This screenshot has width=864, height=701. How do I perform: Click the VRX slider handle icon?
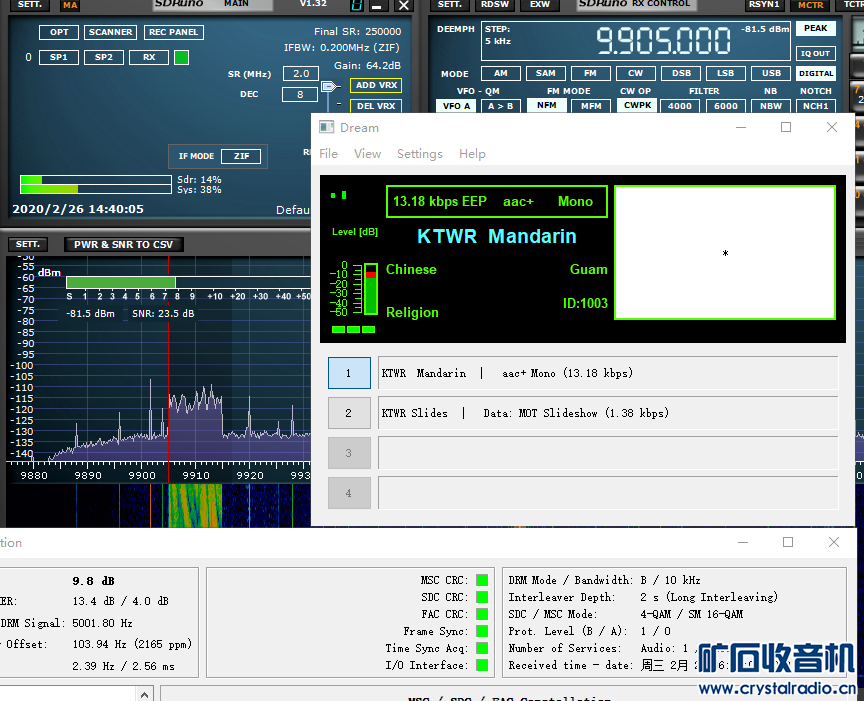click(x=328, y=88)
